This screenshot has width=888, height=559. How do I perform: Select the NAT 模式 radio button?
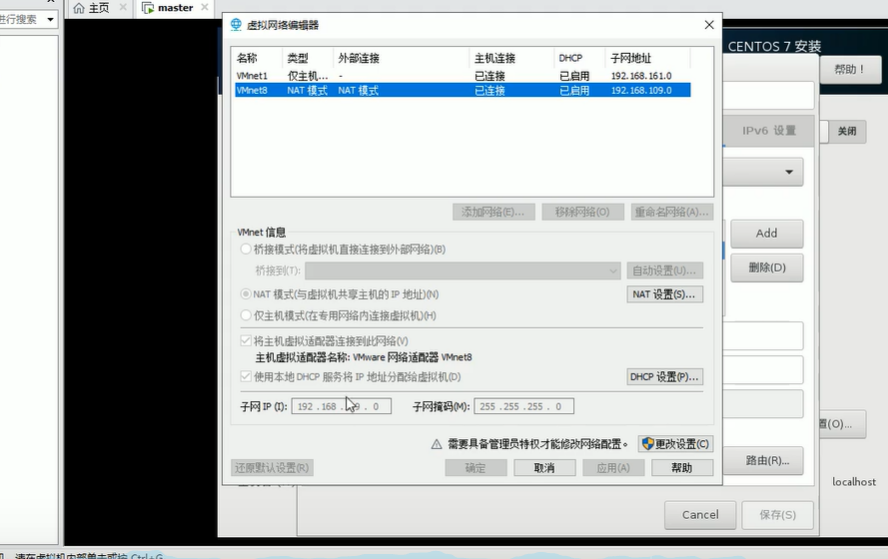pyautogui.click(x=246, y=294)
